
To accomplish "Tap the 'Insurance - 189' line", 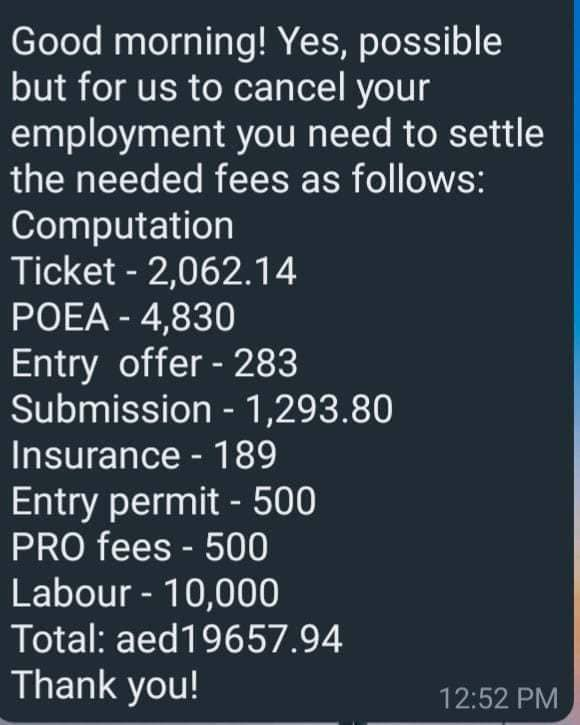I will [144, 455].
